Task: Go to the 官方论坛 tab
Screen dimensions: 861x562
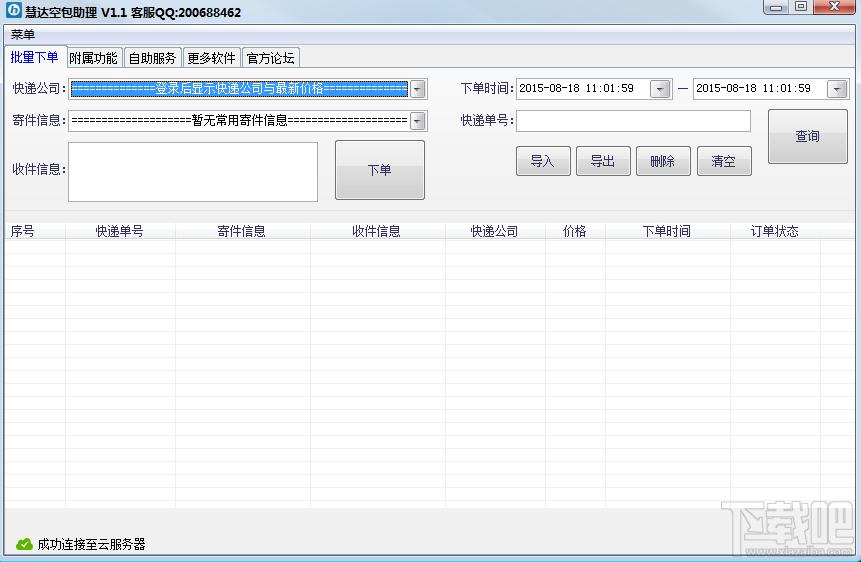Action: [270, 58]
